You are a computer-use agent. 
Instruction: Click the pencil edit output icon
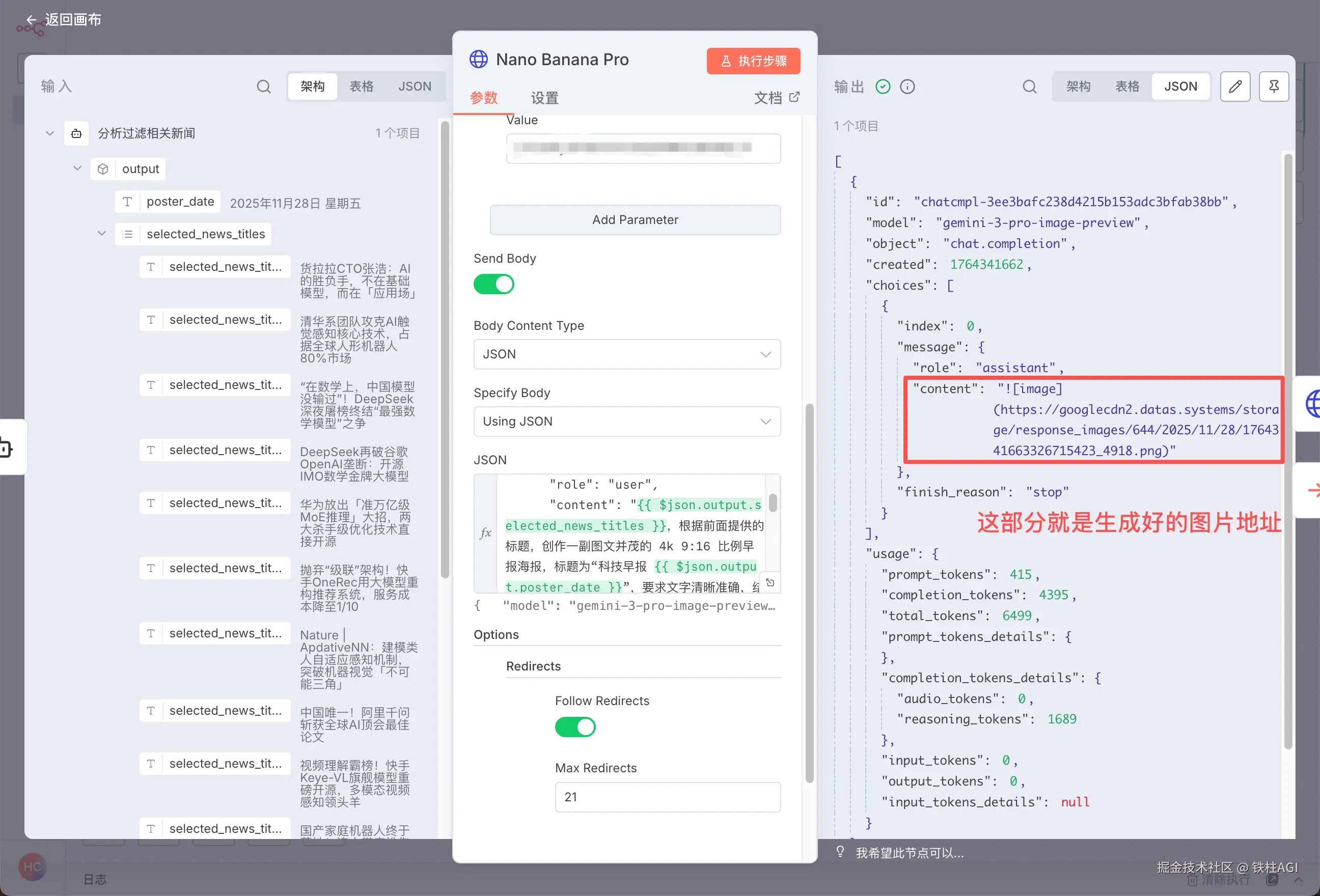(x=1235, y=87)
